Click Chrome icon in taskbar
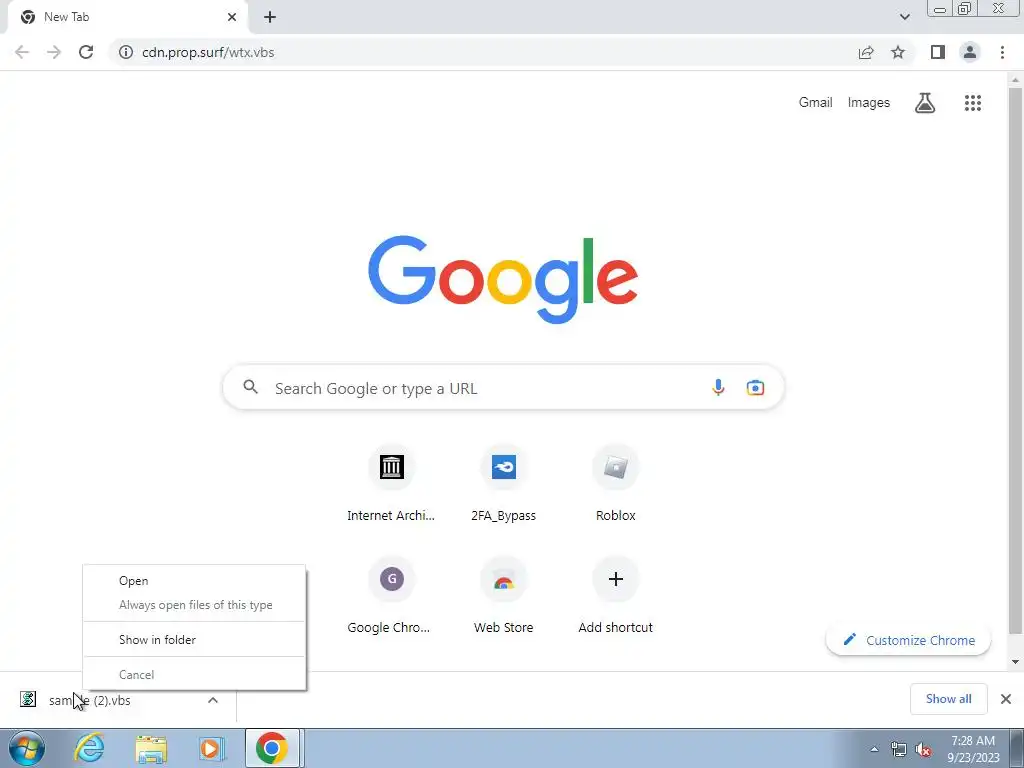1024x768 pixels. tap(272, 748)
